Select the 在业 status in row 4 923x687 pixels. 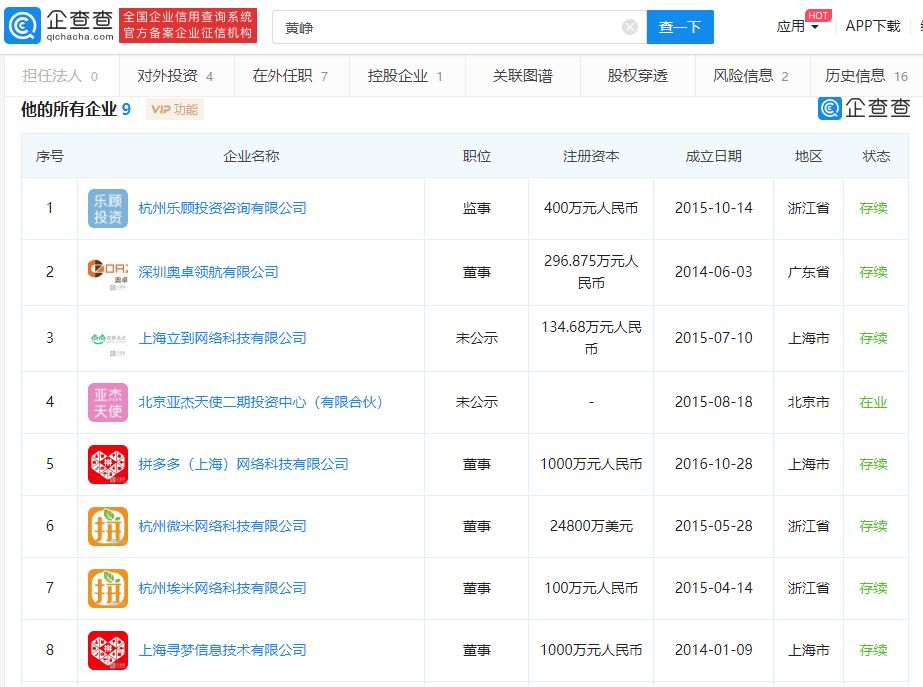873,403
